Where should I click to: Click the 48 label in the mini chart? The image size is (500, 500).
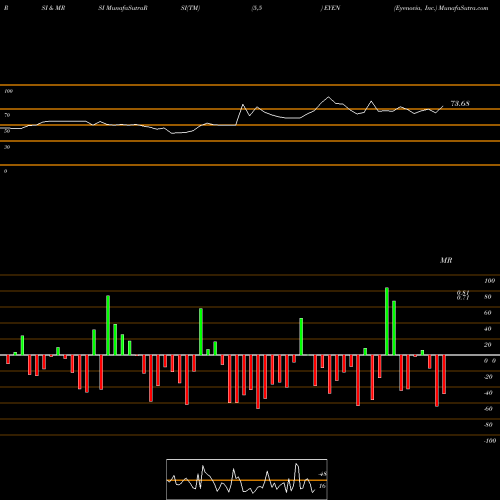click(322, 474)
